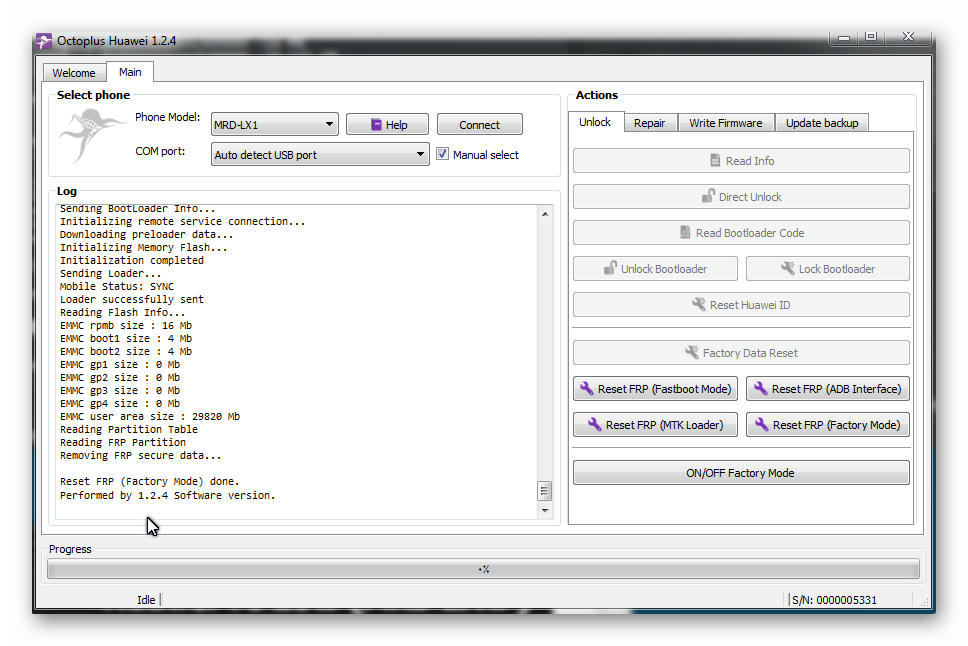
Task: Click 'Initialization completed' log line
Action: pyautogui.click(x=131, y=260)
